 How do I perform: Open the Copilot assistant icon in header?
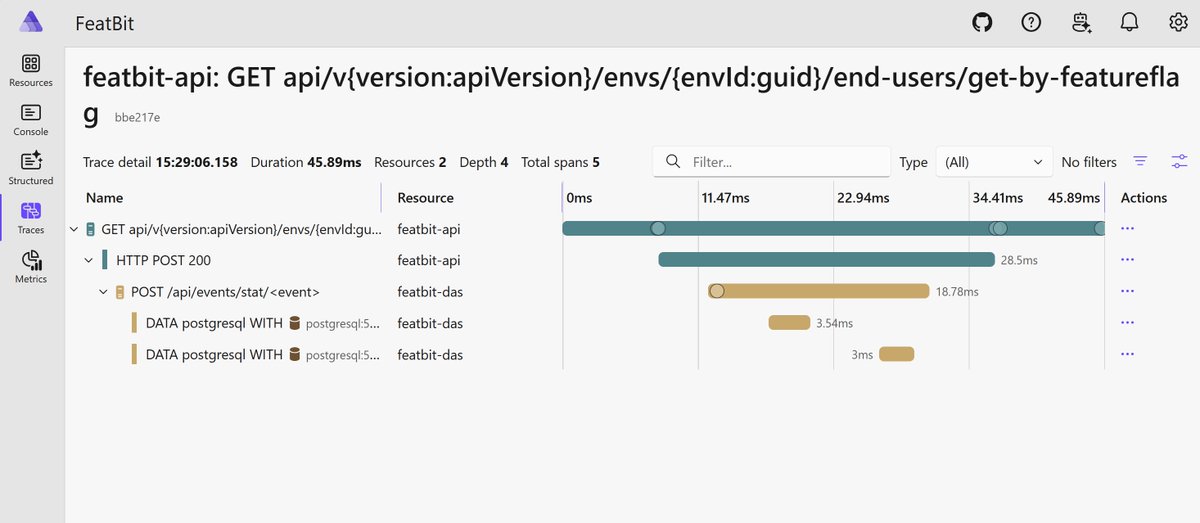1080,22
